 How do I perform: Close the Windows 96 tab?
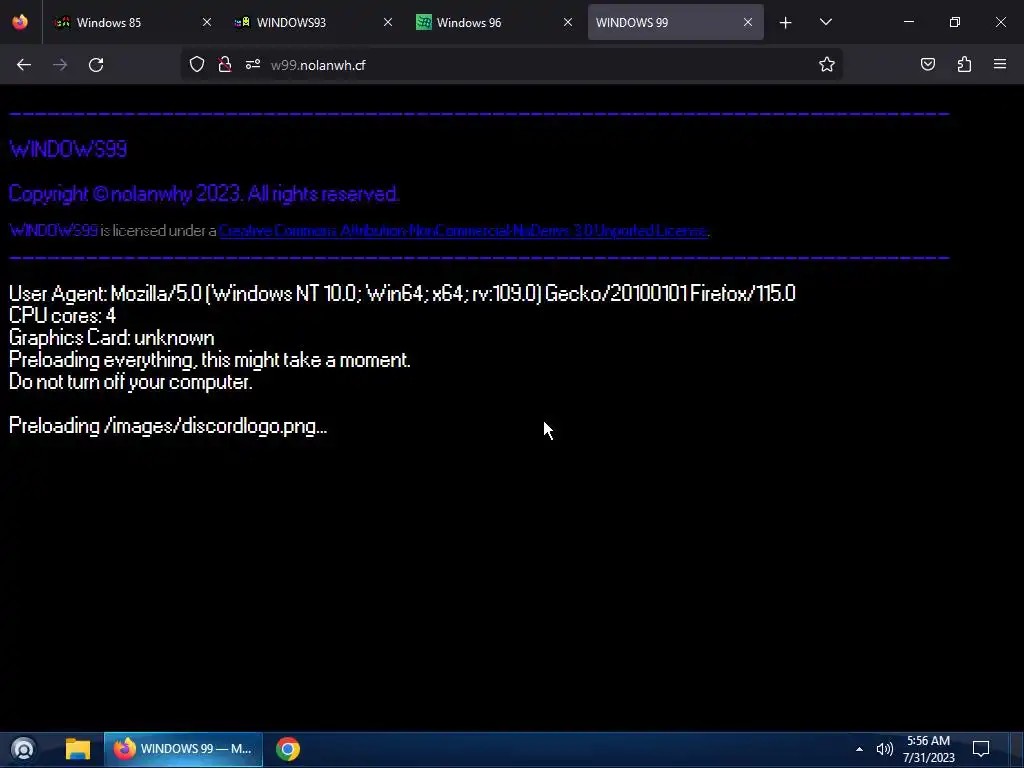pyautogui.click(x=568, y=22)
